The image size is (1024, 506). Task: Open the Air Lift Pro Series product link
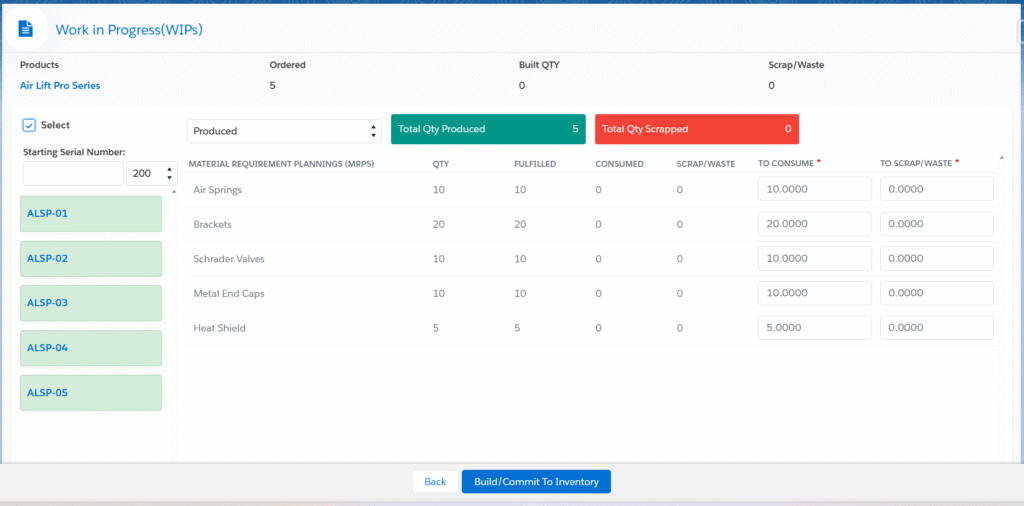point(60,86)
